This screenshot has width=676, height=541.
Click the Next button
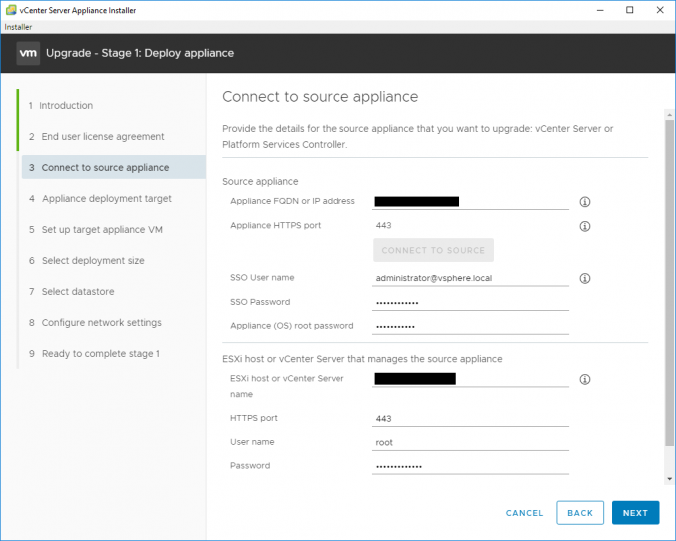point(635,513)
